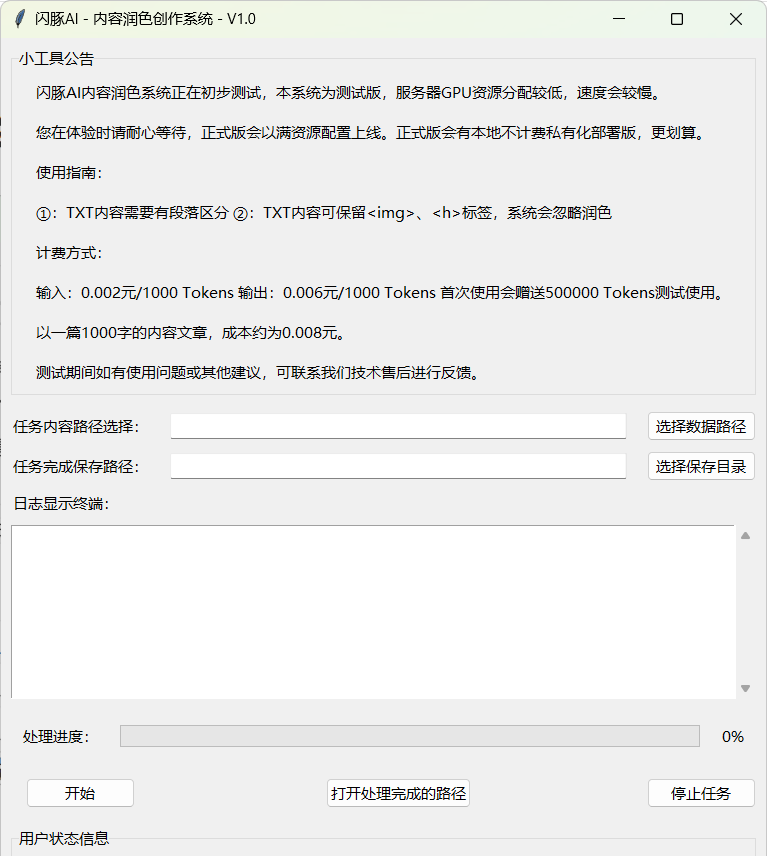The width and height of the screenshot is (767, 856).
Task: Click the 小工具公告 section header
Action: (56, 59)
